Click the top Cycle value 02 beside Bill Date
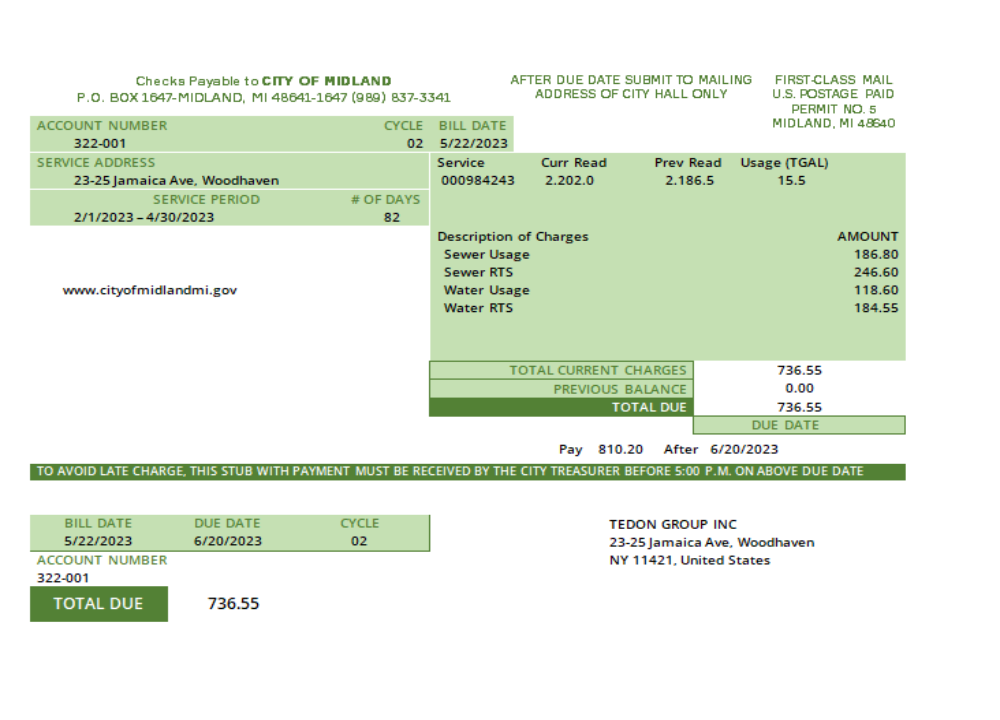Viewport: 1000px width, 720px height. coord(415,143)
